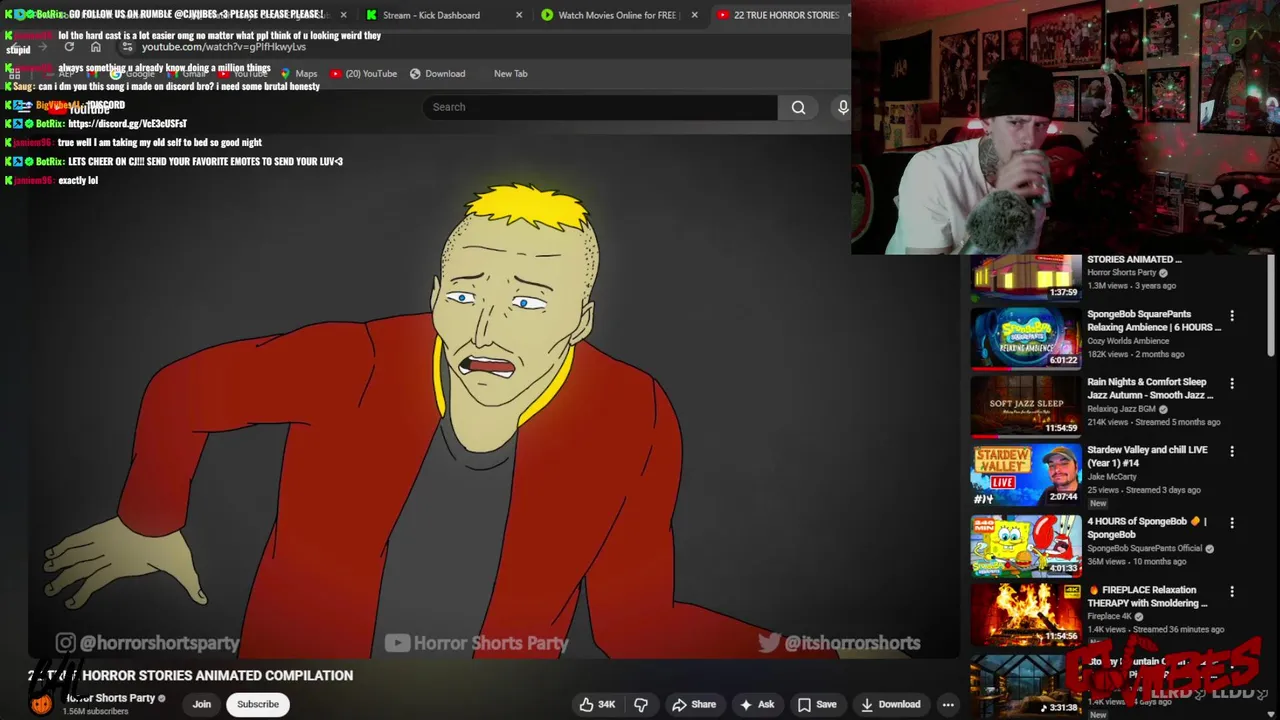
Task: Open options menu for FIREPLACE Relaxation video
Action: coord(1232,591)
